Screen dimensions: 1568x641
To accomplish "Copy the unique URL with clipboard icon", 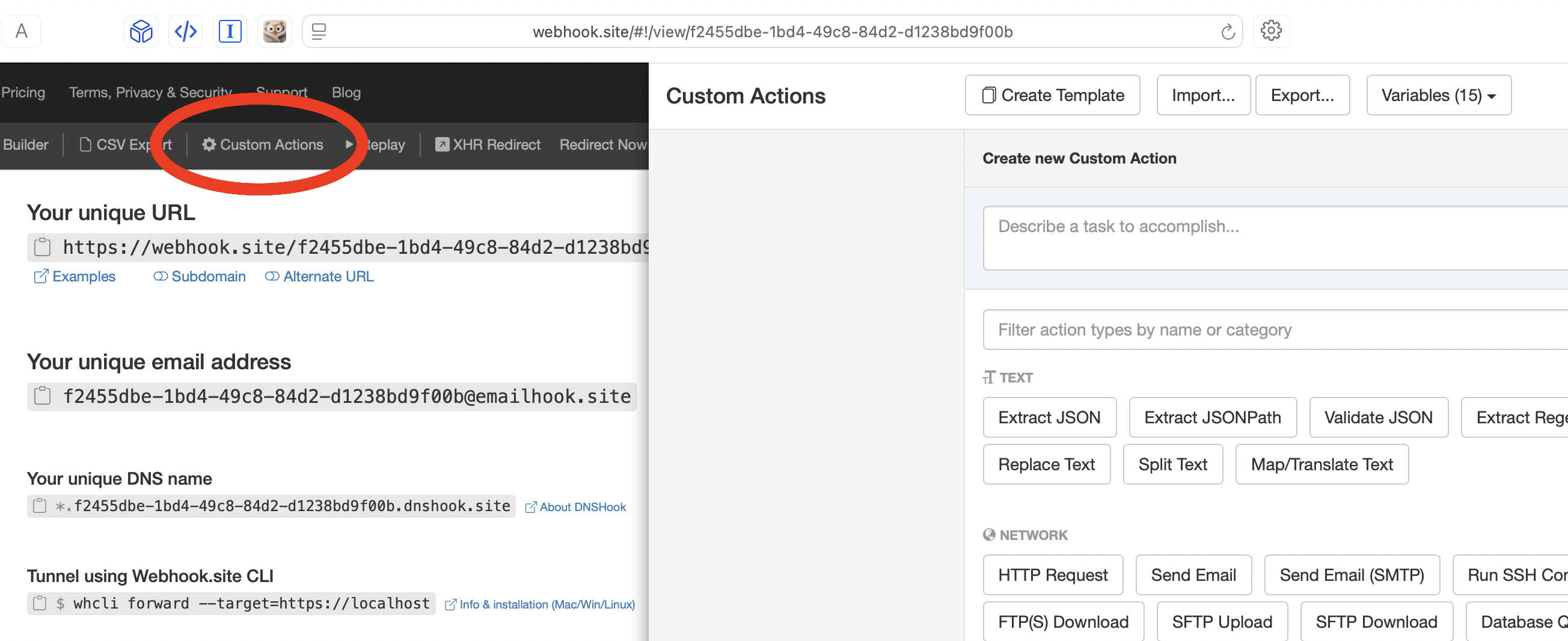I will point(43,247).
